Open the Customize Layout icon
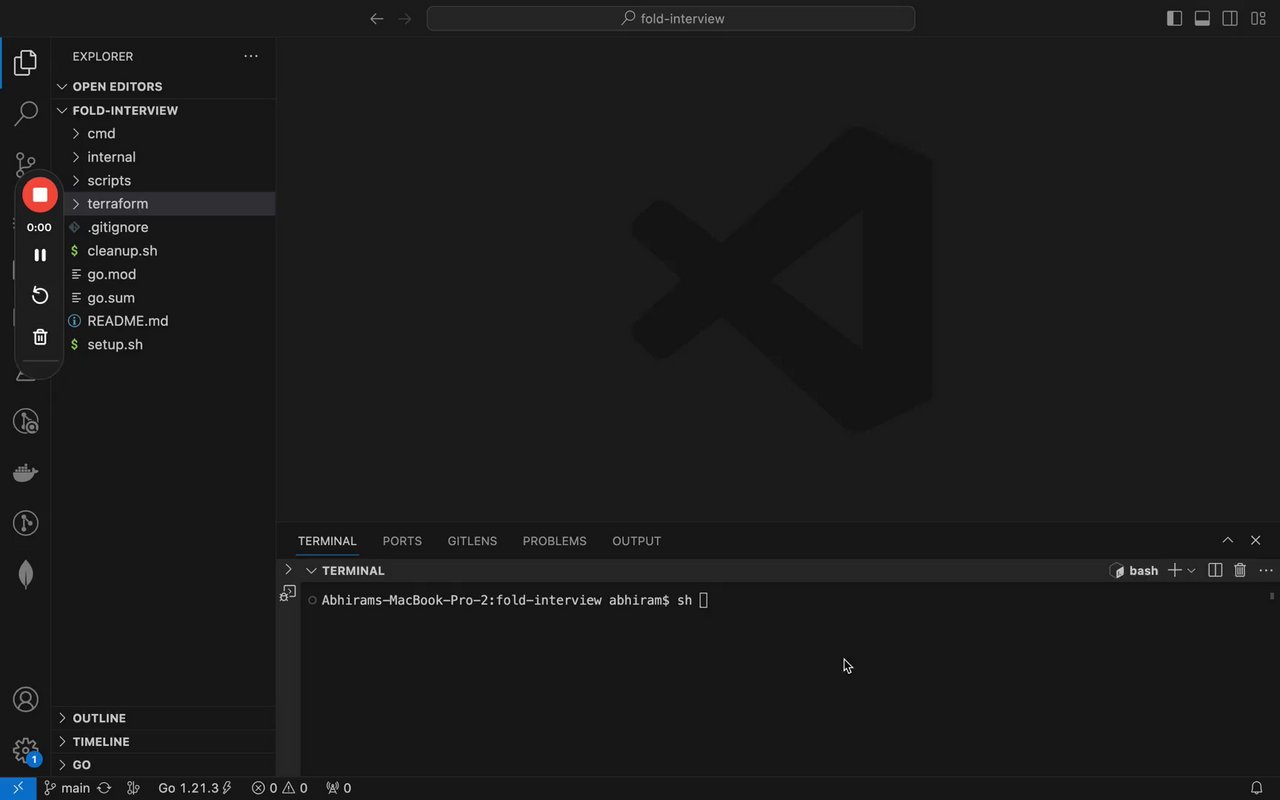Screen dimensions: 1280x800 (x=1258, y=18)
